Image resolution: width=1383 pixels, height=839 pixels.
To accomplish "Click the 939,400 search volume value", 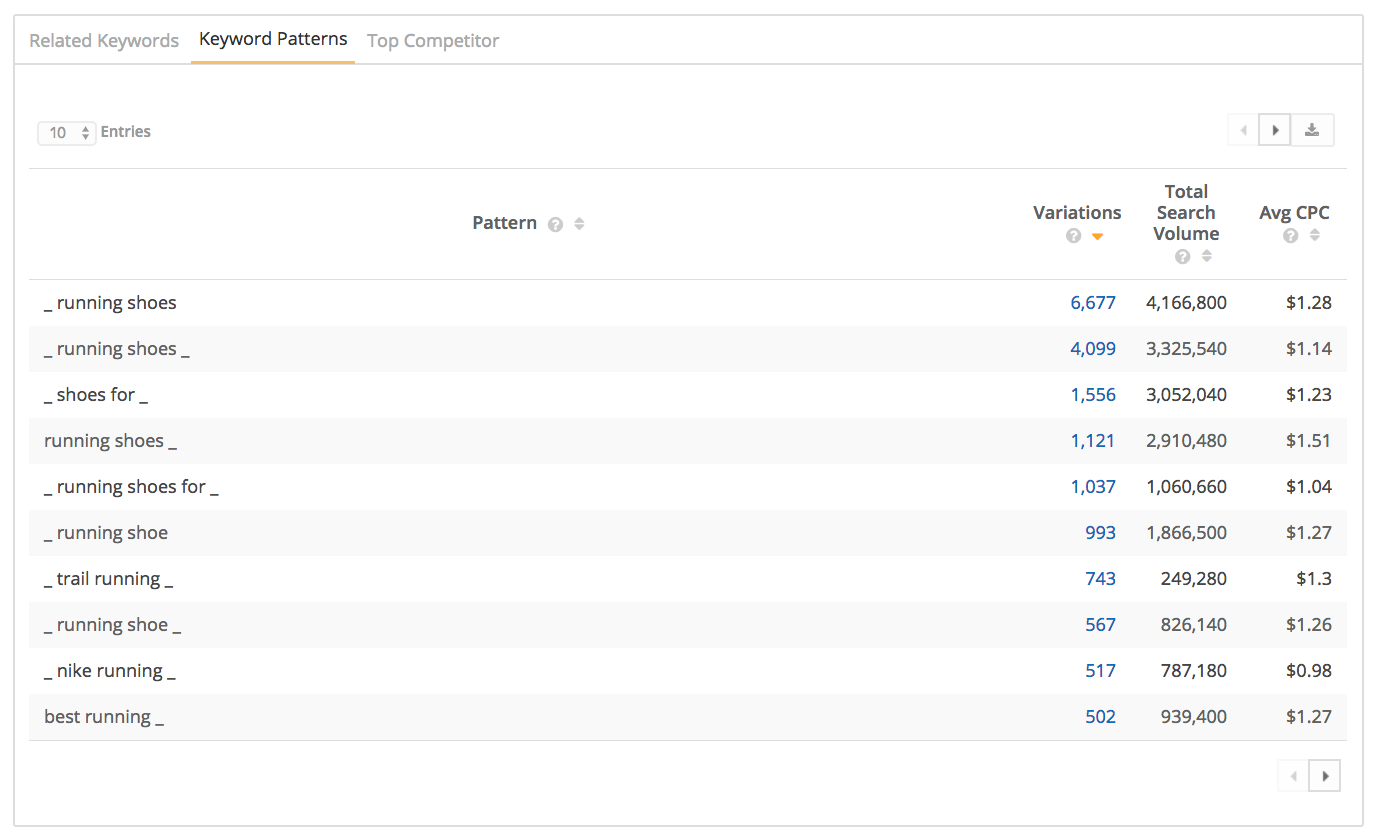I will [1194, 717].
